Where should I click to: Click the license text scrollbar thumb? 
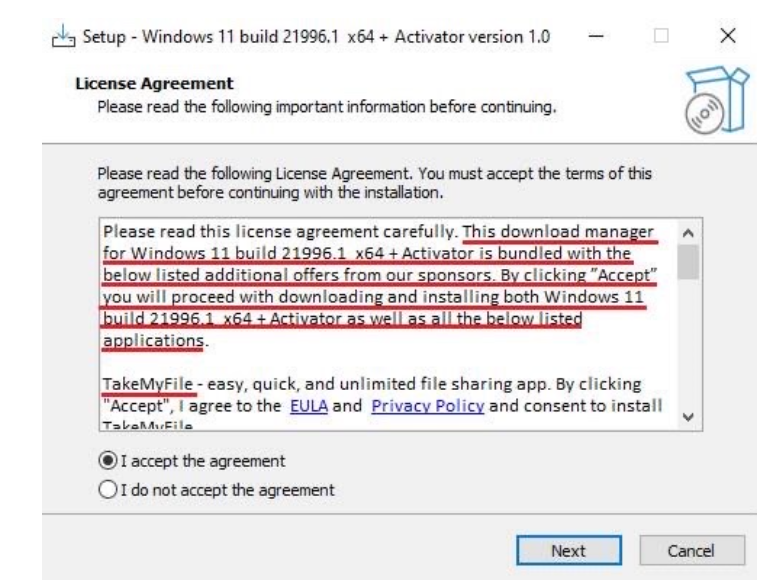(x=685, y=262)
